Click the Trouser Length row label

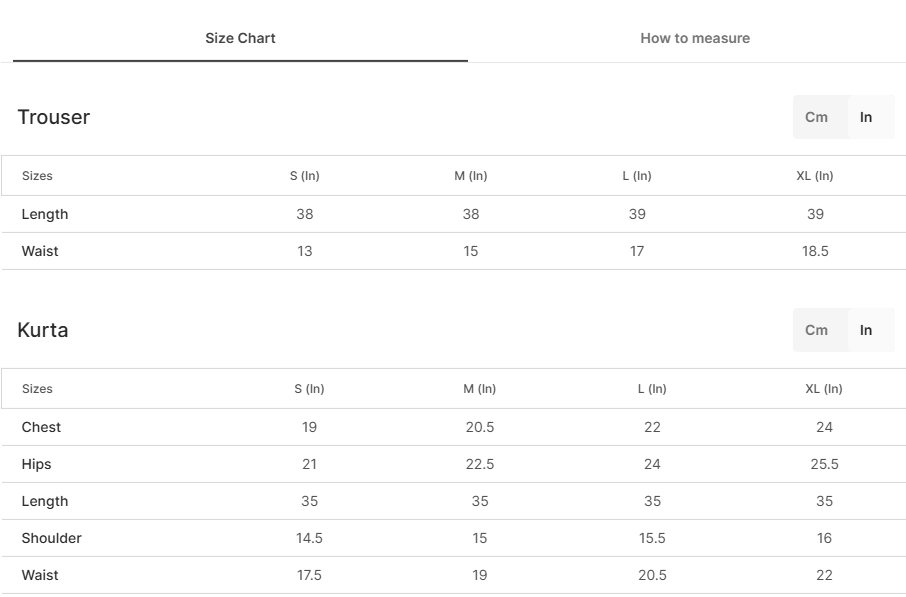click(x=44, y=214)
